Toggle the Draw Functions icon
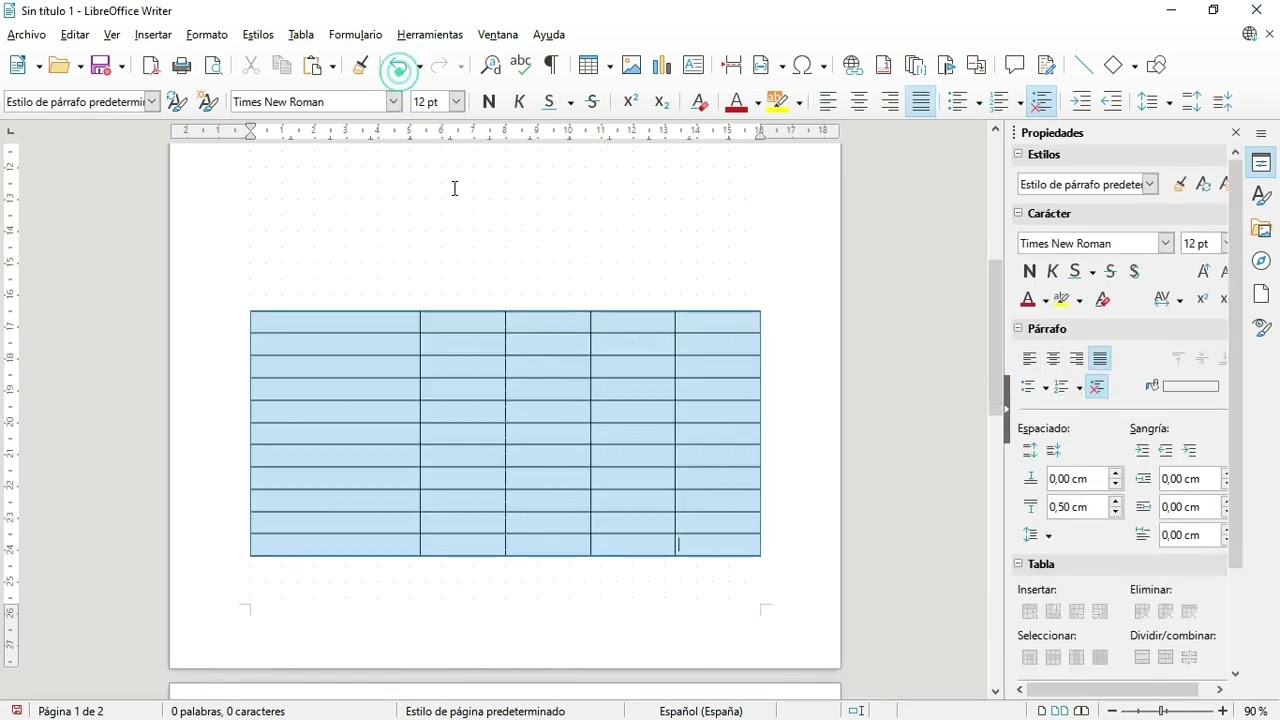This screenshot has width=1280, height=720. pyautogui.click(x=1157, y=66)
